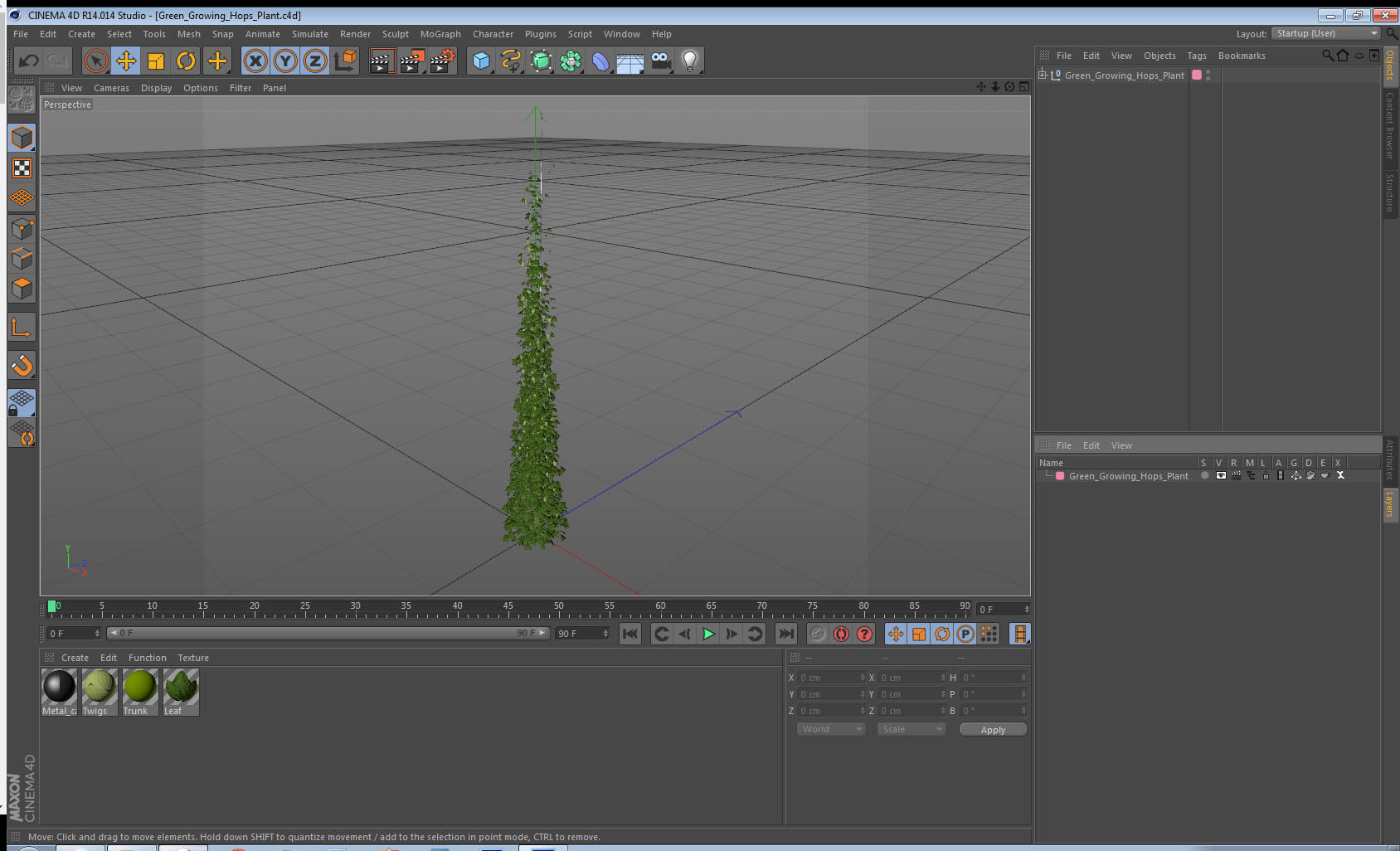
Task: Toggle Z axis lock
Action: pyautogui.click(x=315, y=61)
